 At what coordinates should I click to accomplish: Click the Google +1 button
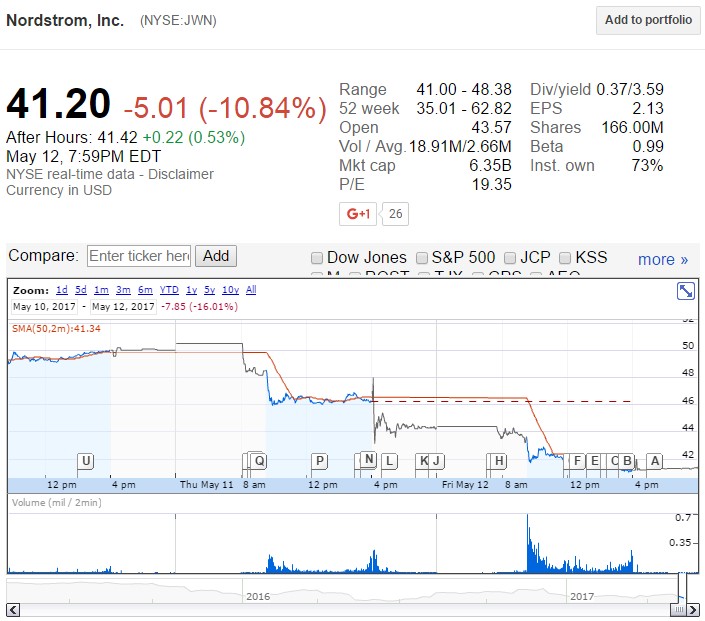click(x=358, y=214)
